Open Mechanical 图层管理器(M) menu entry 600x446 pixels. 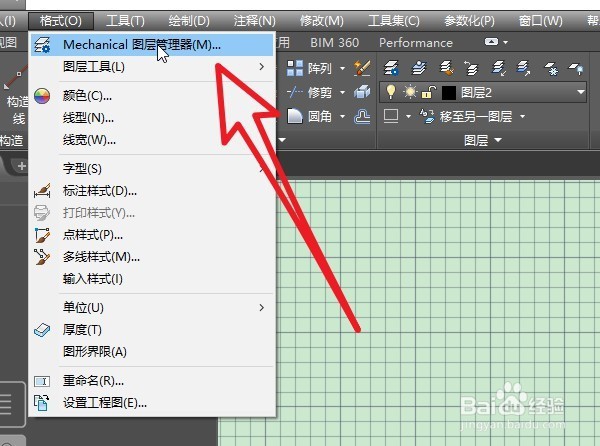click(x=152, y=45)
